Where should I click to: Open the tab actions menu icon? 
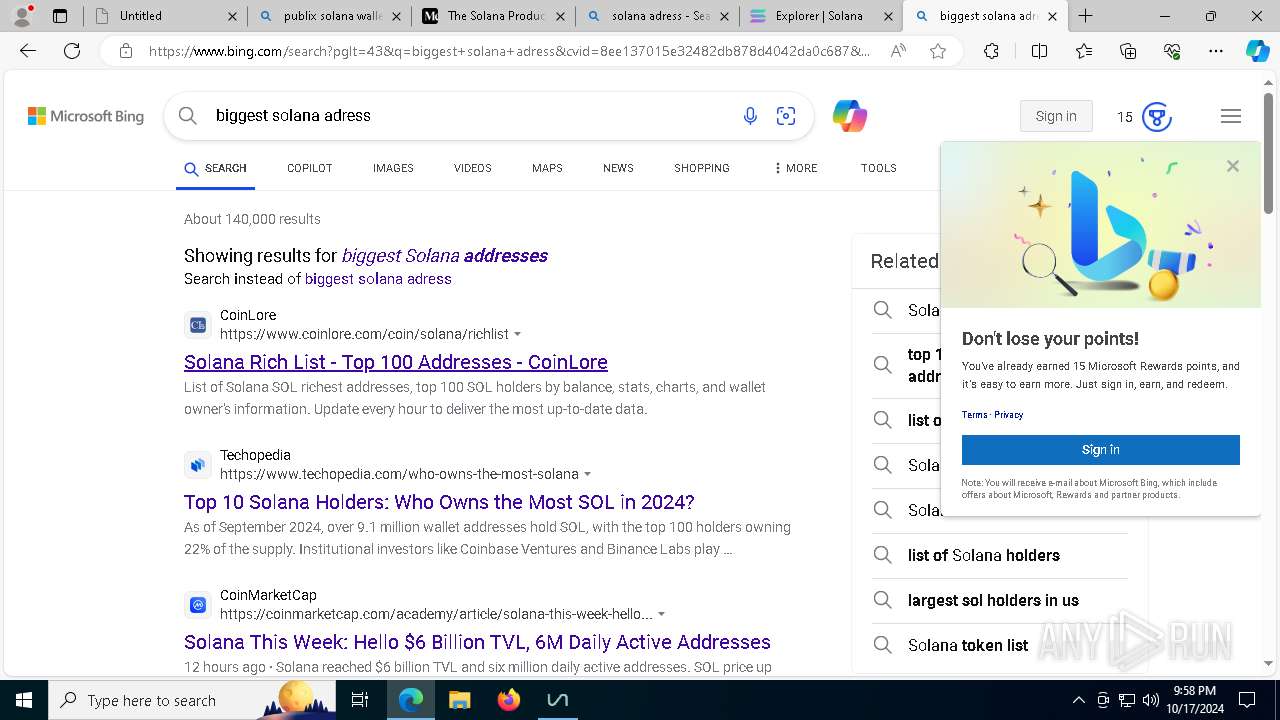point(60,16)
